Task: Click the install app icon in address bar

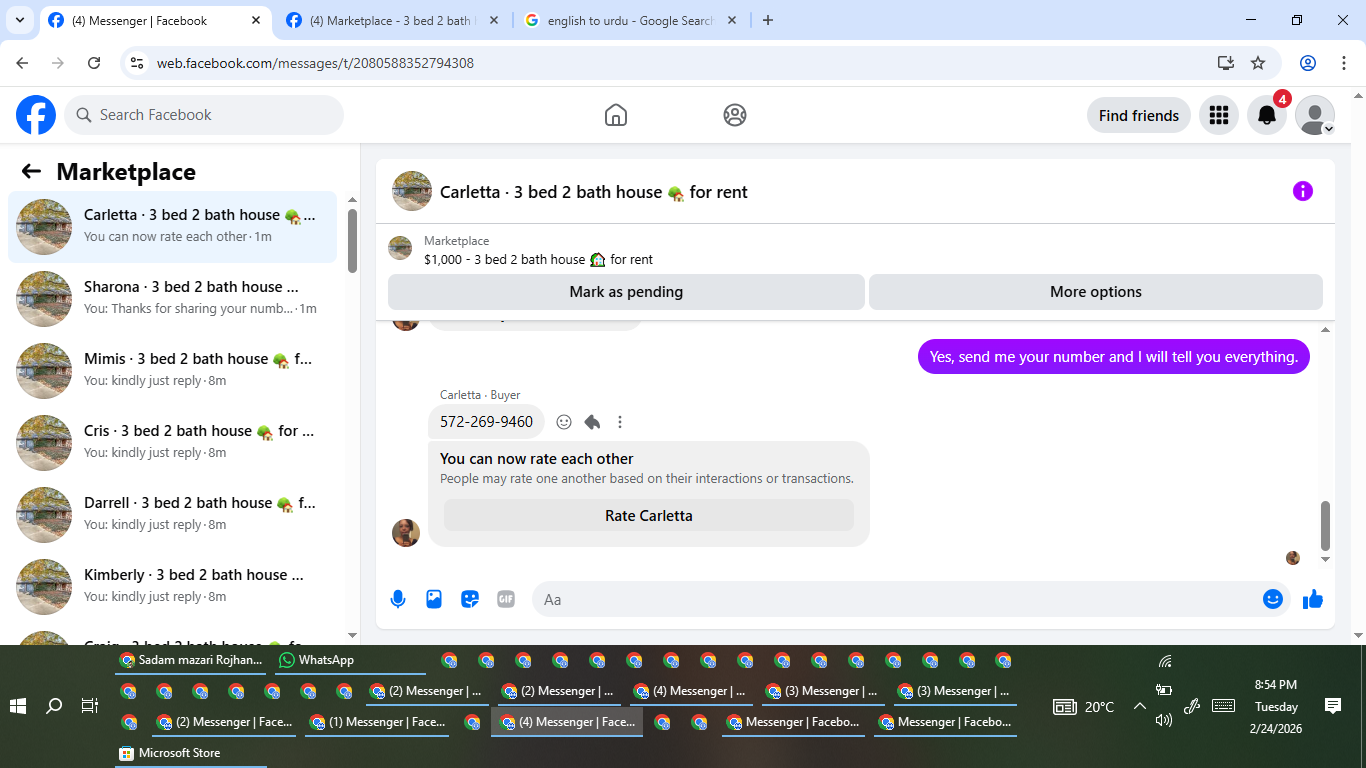Action: point(1226,63)
